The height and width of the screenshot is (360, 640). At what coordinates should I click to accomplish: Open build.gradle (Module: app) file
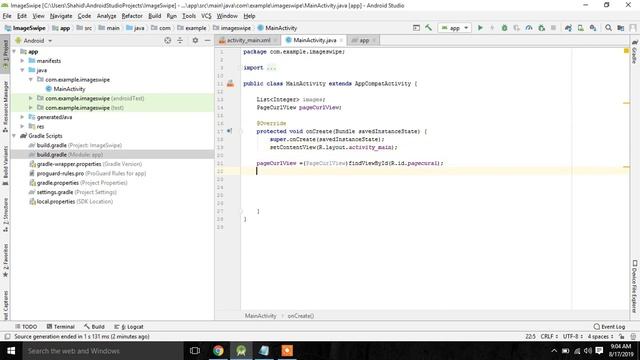tap(69, 154)
